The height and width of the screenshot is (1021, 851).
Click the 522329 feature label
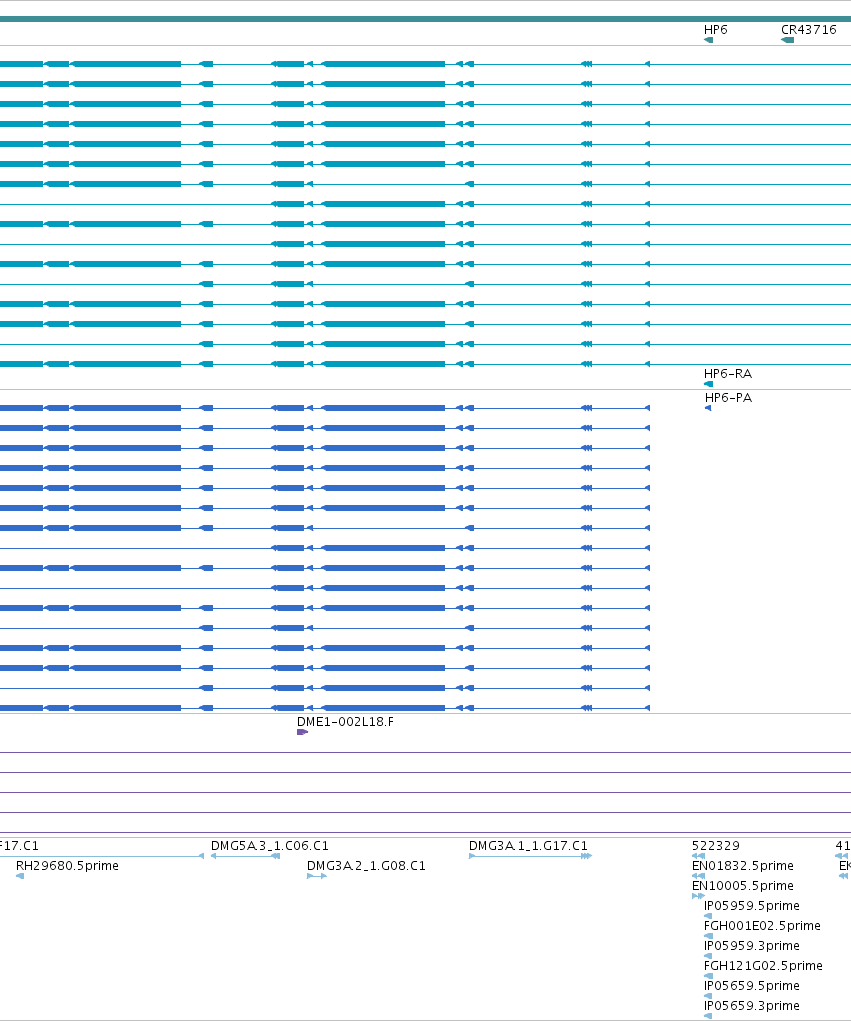coord(716,846)
